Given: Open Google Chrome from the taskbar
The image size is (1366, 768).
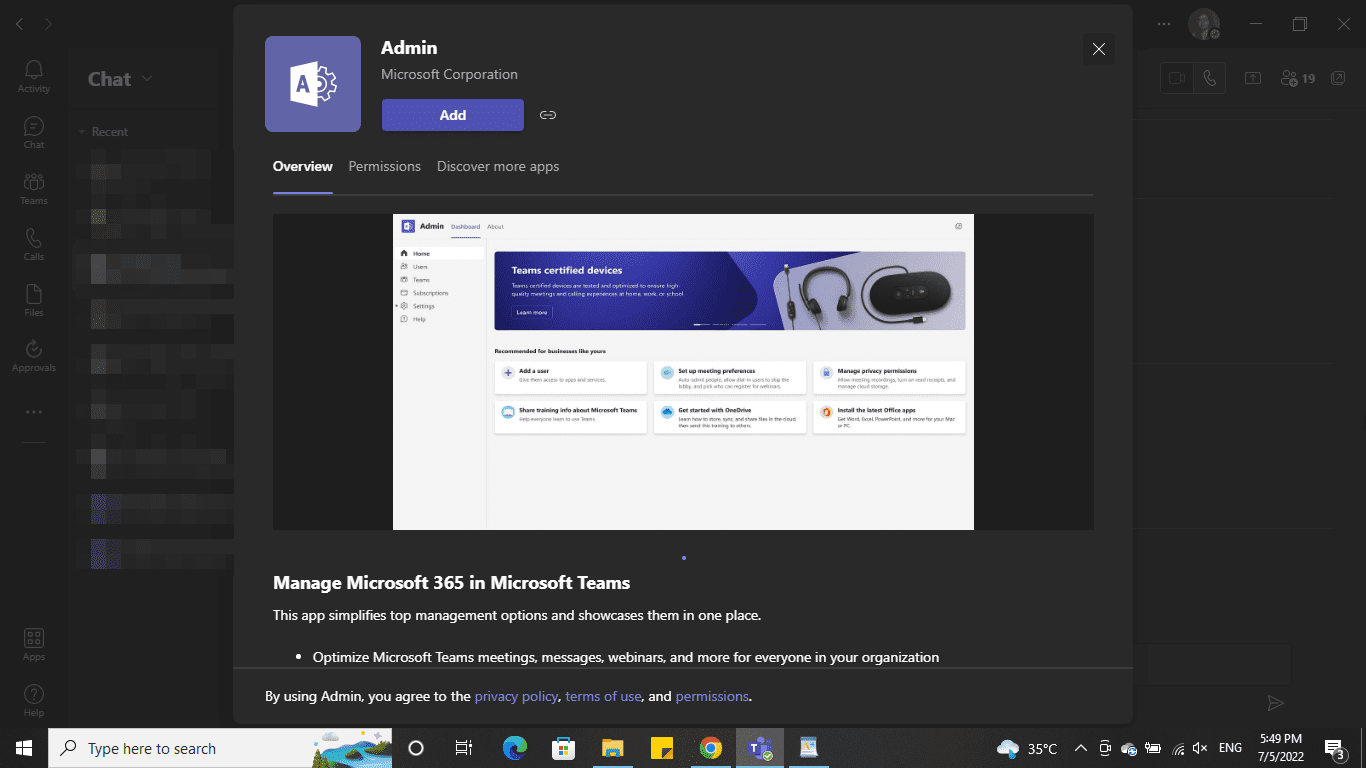Looking at the screenshot, I should tap(710, 748).
